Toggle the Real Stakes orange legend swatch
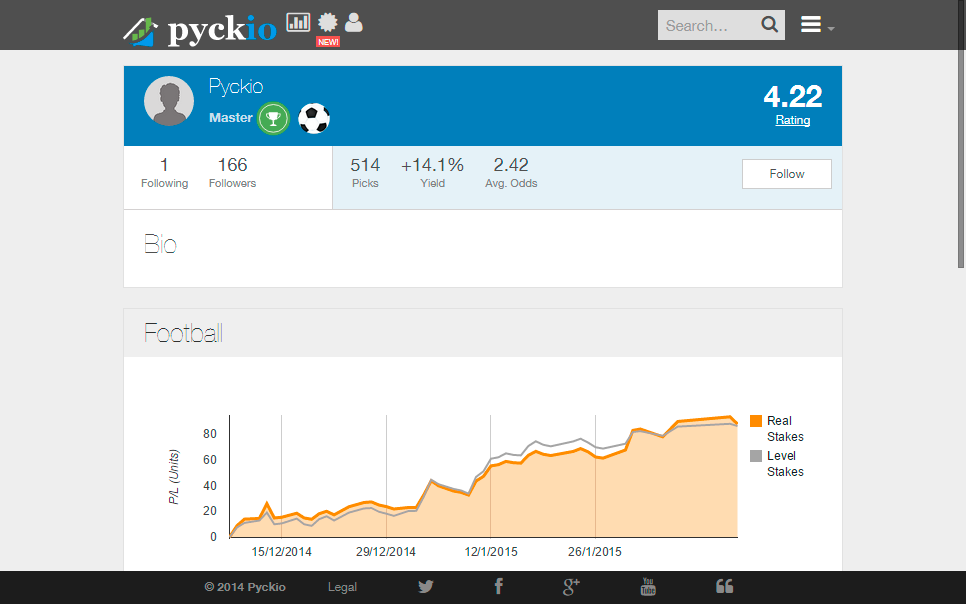966x604 pixels. 756,421
